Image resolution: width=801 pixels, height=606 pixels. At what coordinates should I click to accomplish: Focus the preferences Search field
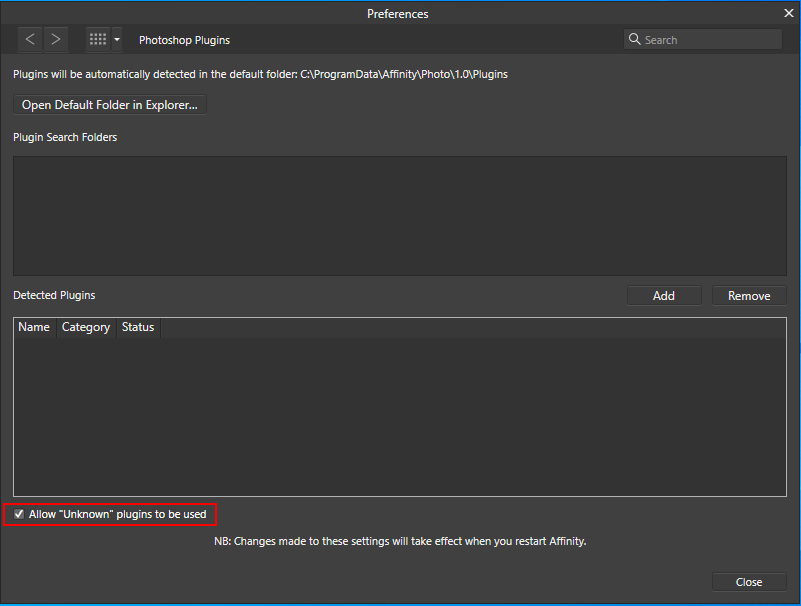(703, 39)
